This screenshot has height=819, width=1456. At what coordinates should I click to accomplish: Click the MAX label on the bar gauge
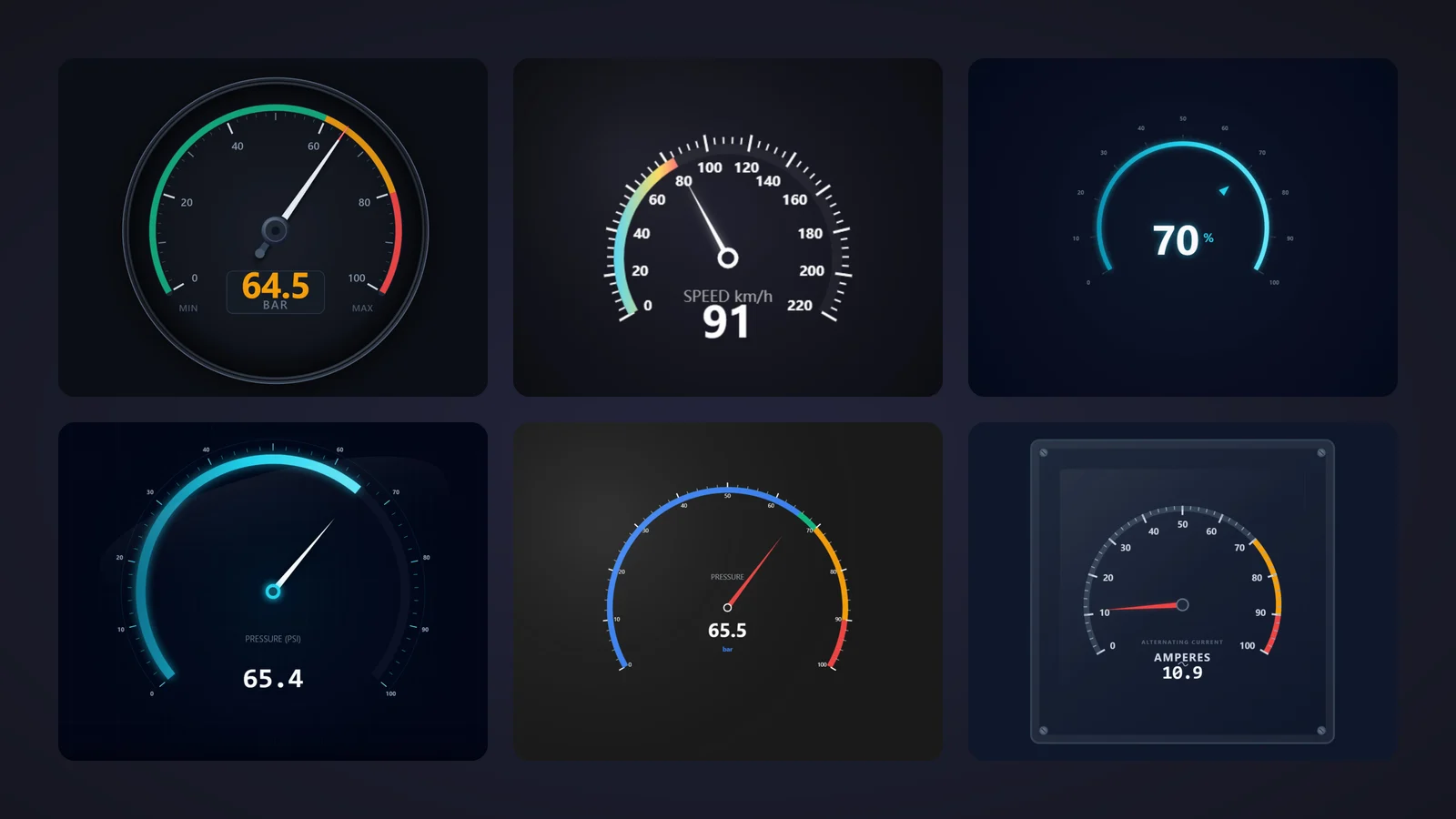point(362,308)
